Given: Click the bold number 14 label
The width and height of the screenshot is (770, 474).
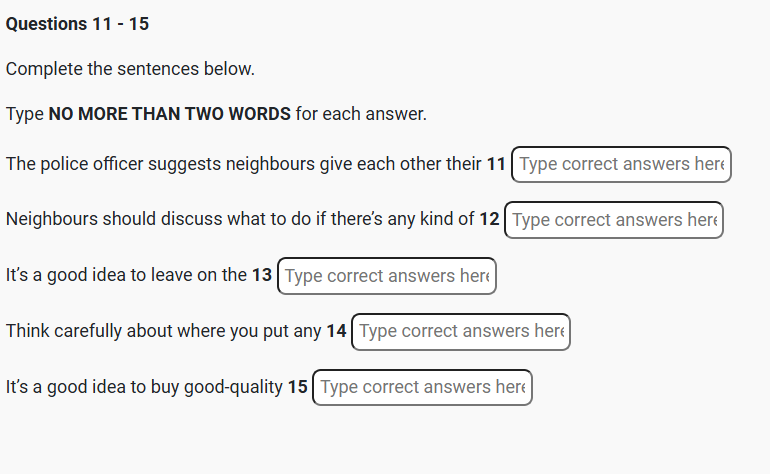Looking at the screenshot, I should click(x=336, y=331).
